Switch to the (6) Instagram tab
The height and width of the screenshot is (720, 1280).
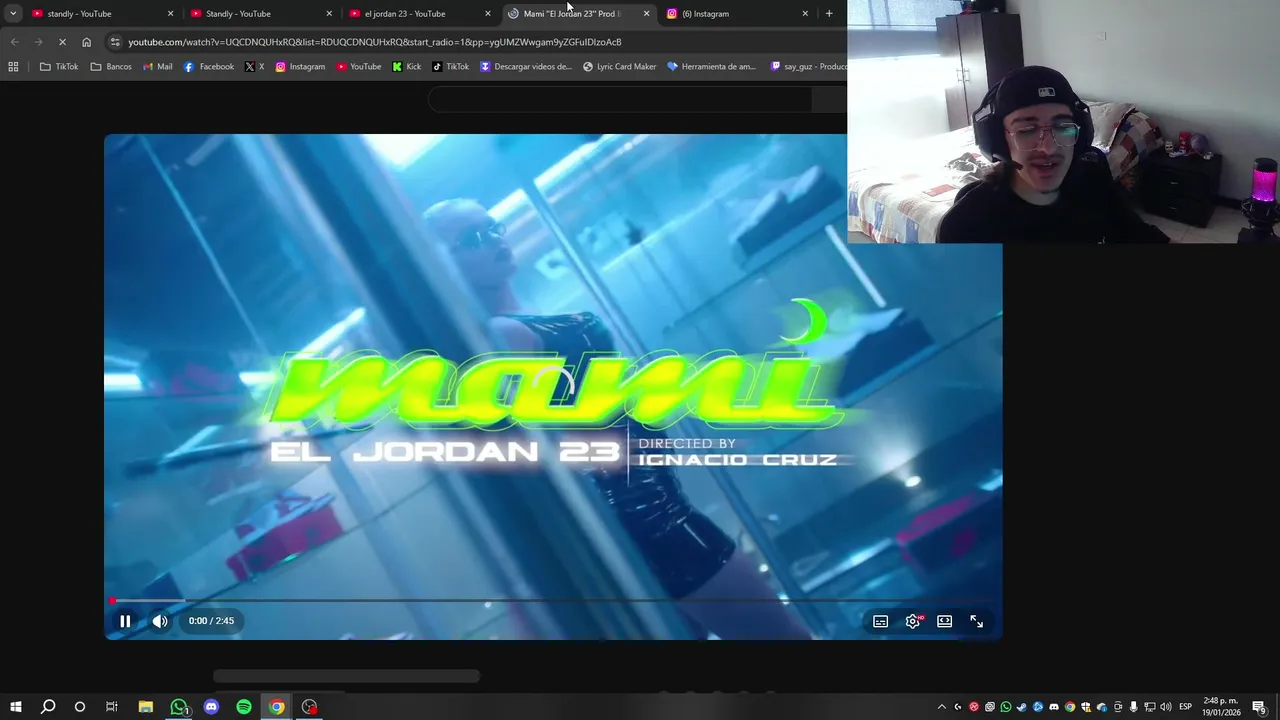735,14
